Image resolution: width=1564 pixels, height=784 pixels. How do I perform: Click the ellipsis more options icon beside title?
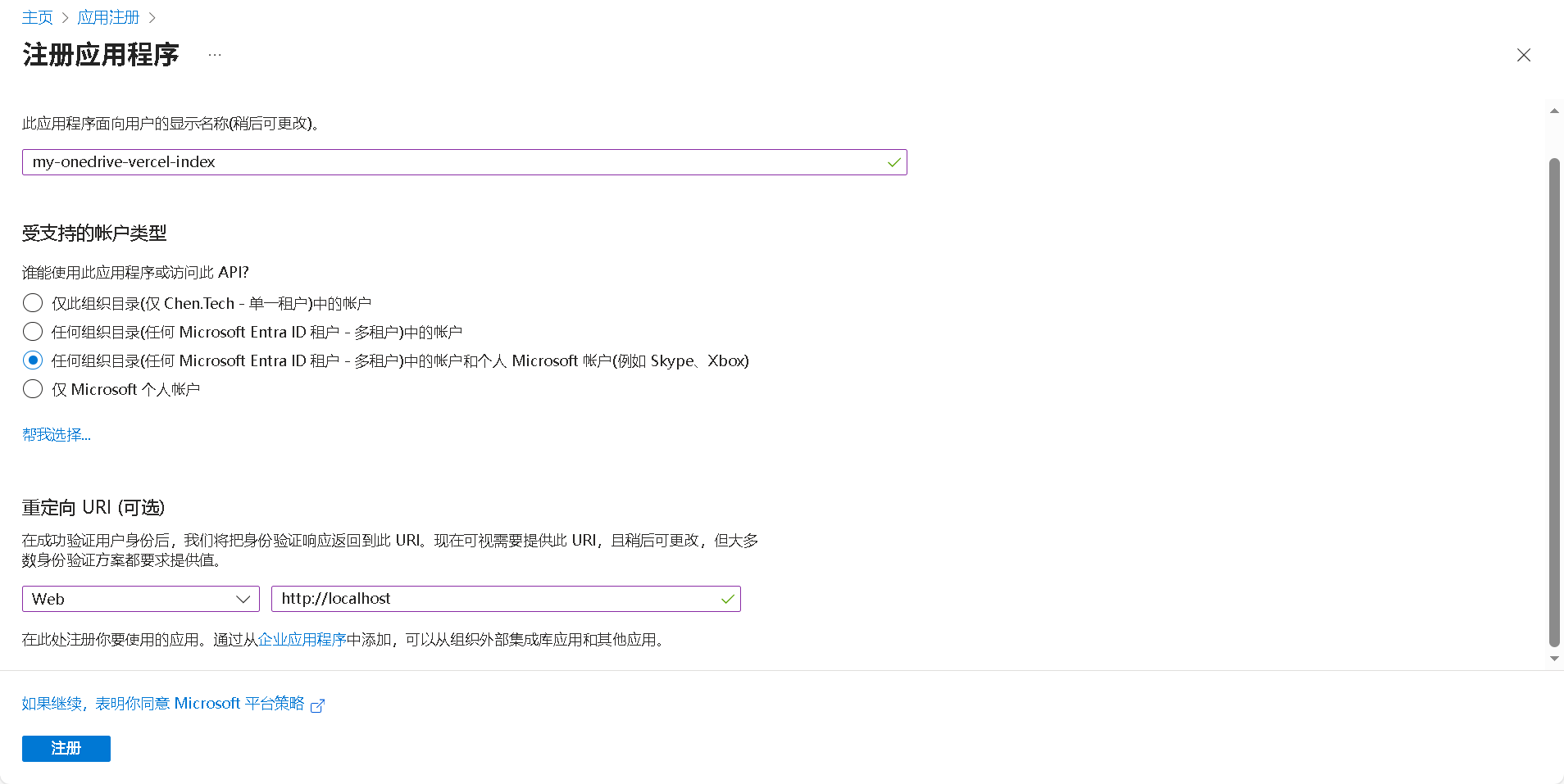pos(215,55)
